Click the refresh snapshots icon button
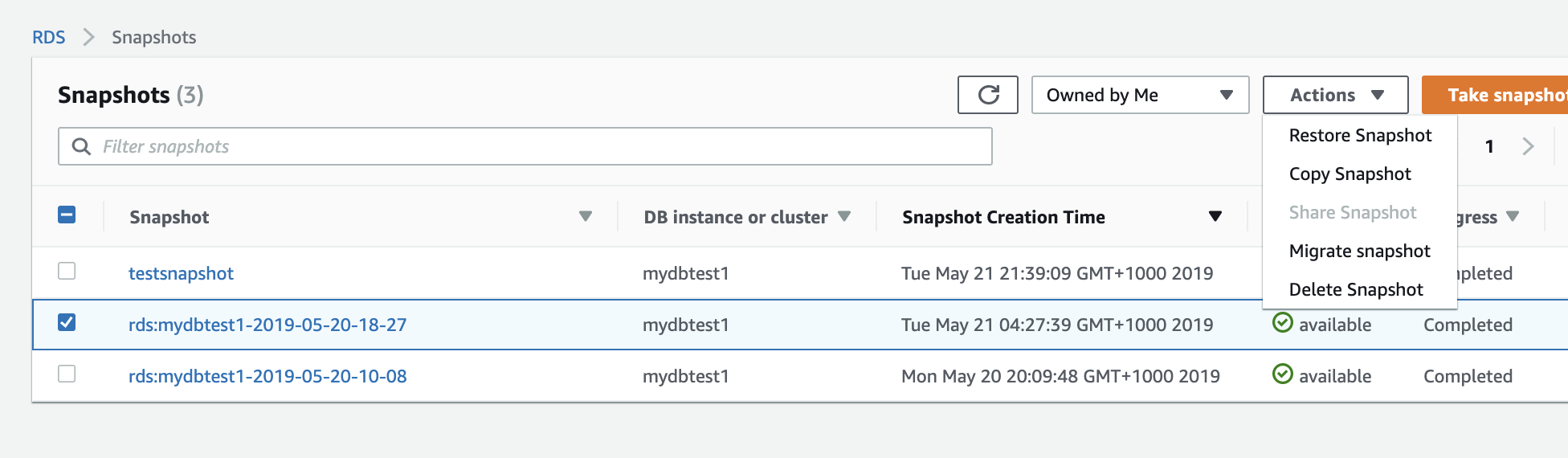This screenshot has height=458, width=1568. [x=988, y=95]
